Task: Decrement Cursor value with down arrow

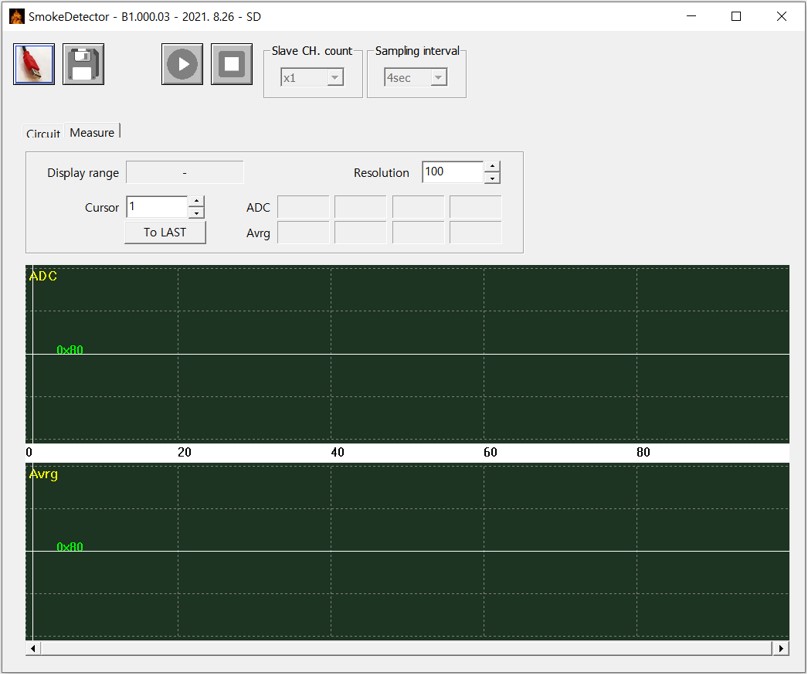Action: coord(196,213)
